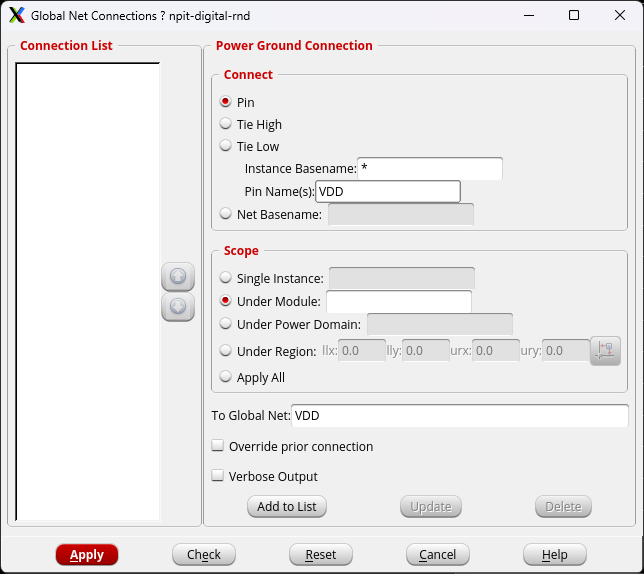
Task: Focus the To Global Net field
Action: pos(460,416)
